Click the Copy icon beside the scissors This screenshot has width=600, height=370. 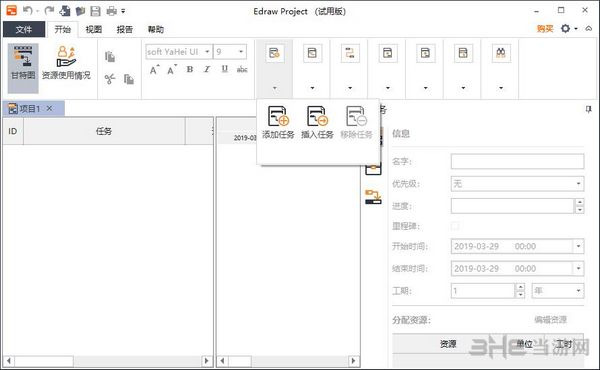(129, 79)
